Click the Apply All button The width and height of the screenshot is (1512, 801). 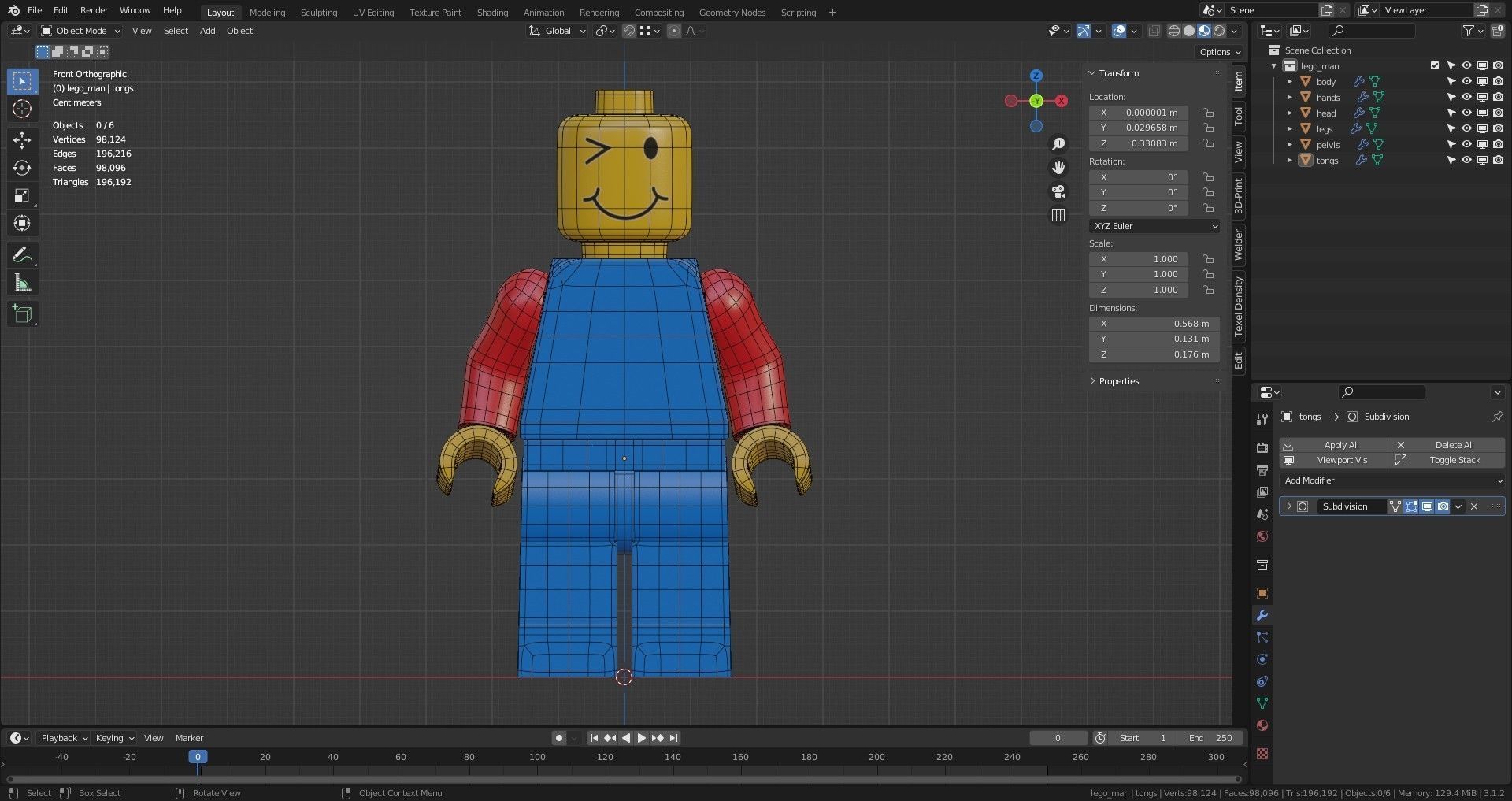(x=1335, y=445)
